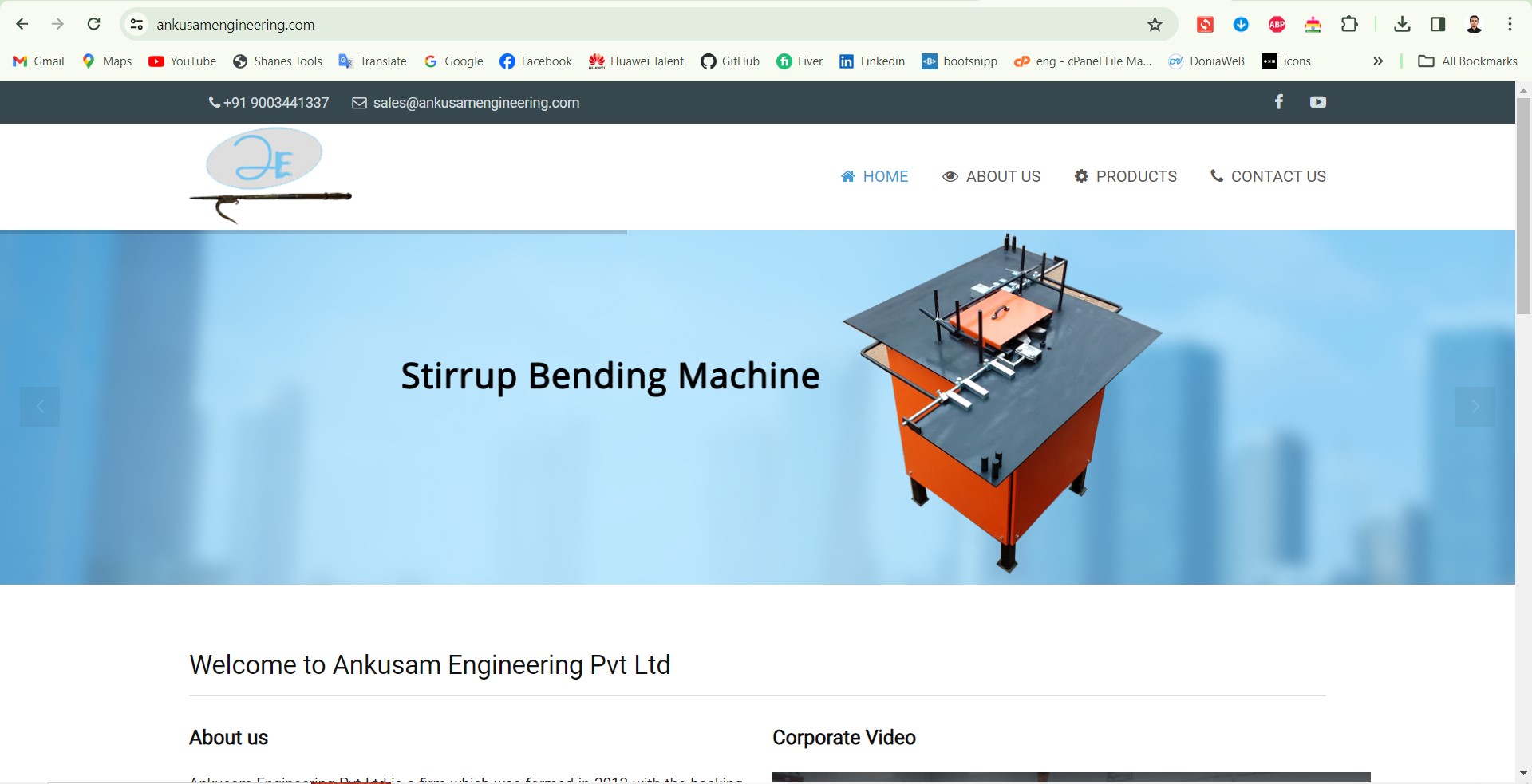This screenshot has width=1532, height=784.
Task: Open the All Bookmarks folder
Action: click(x=1467, y=61)
